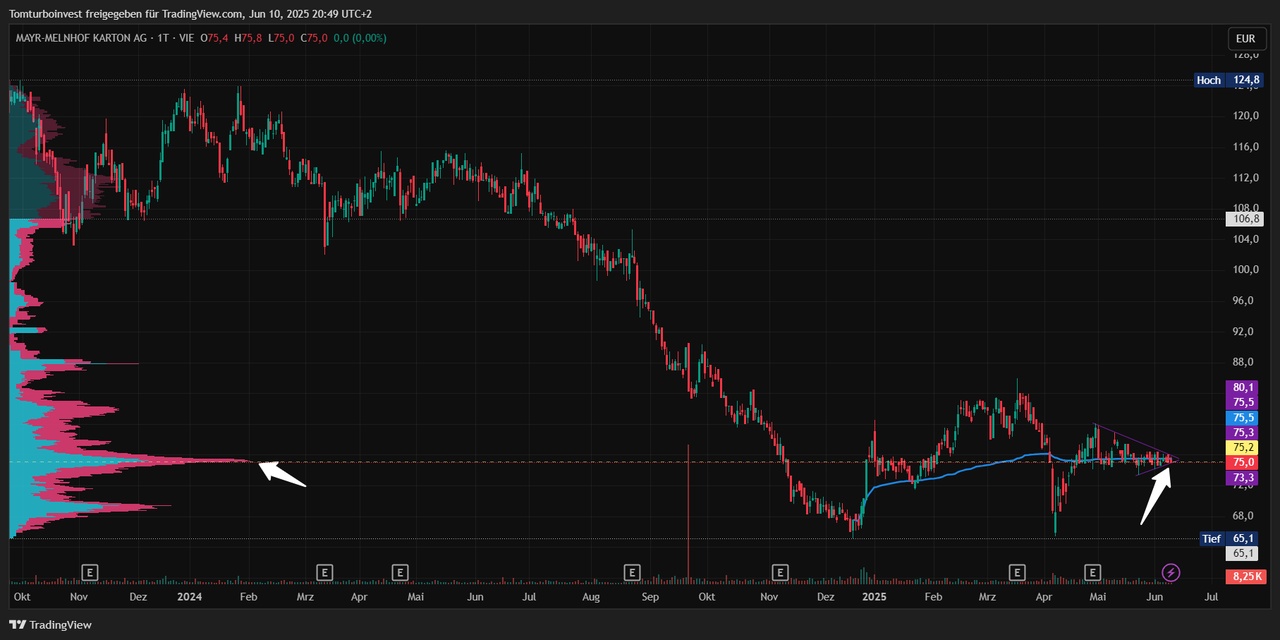Click the 100,0 price axis tick

pyautogui.click(x=1246, y=270)
